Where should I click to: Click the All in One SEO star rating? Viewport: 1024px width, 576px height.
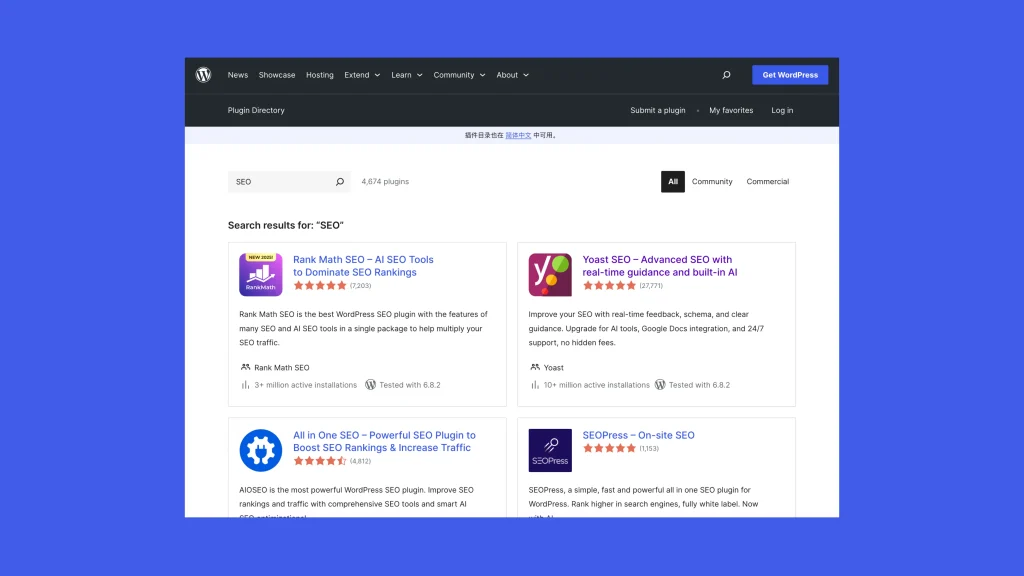point(320,461)
